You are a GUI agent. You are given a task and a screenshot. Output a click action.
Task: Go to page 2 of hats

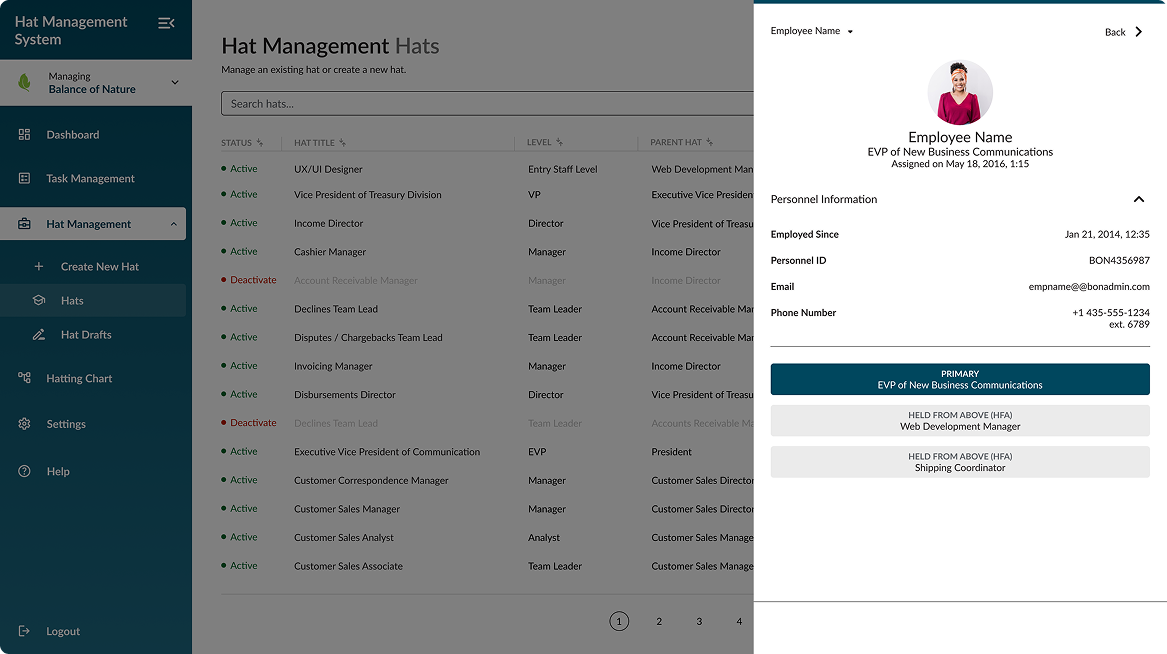click(x=659, y=621)
